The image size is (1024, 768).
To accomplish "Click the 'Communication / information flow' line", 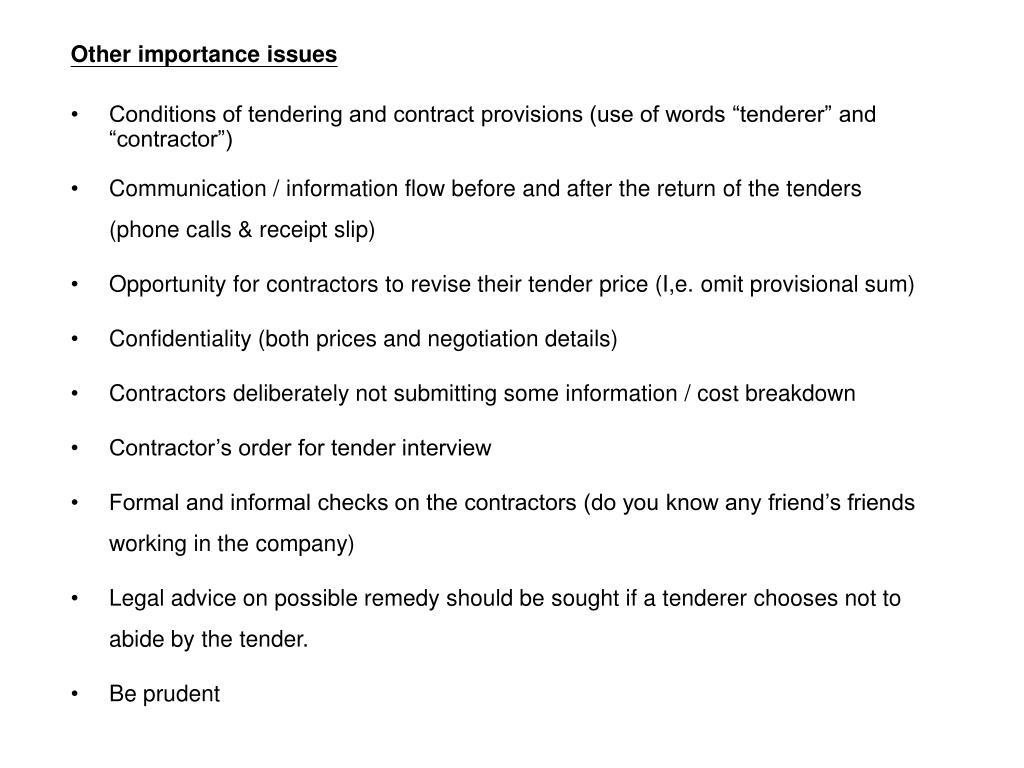I will click(x=485, y=189).
